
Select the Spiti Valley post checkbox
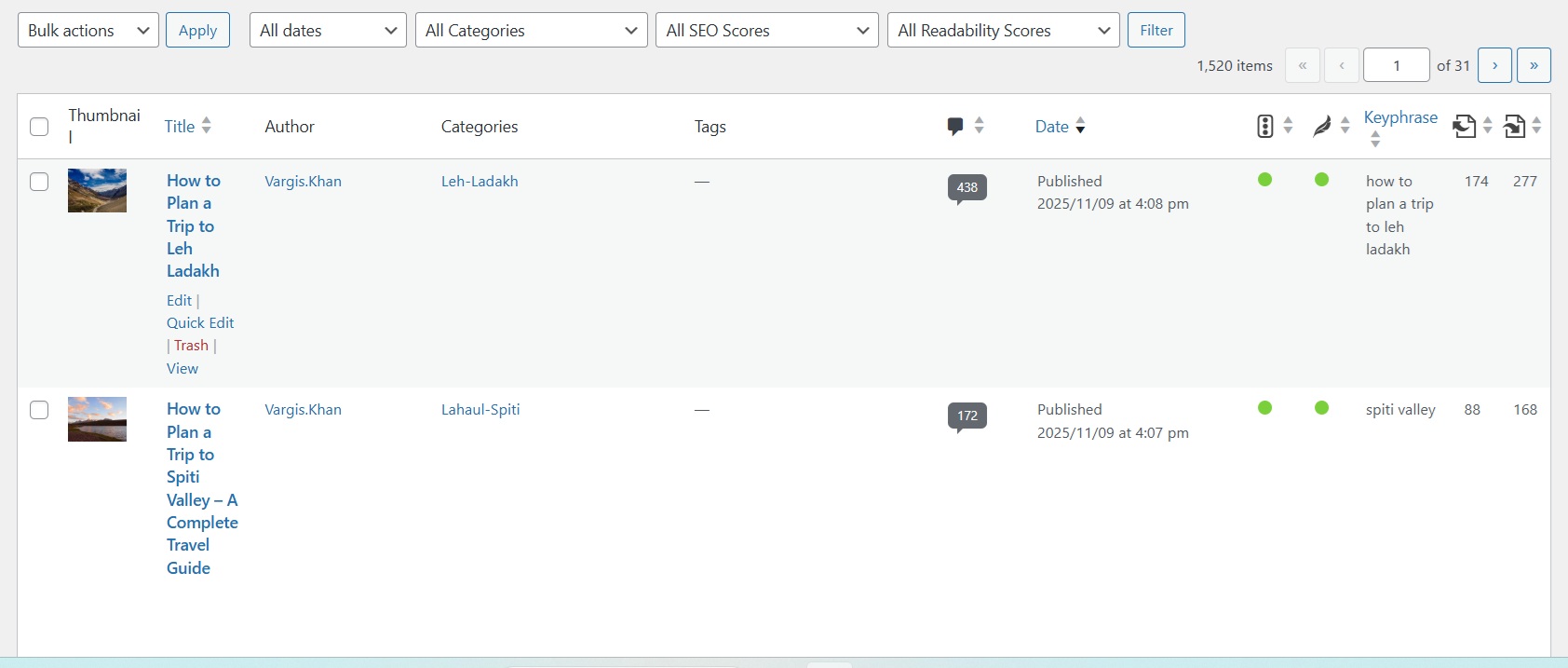[39, 410]
